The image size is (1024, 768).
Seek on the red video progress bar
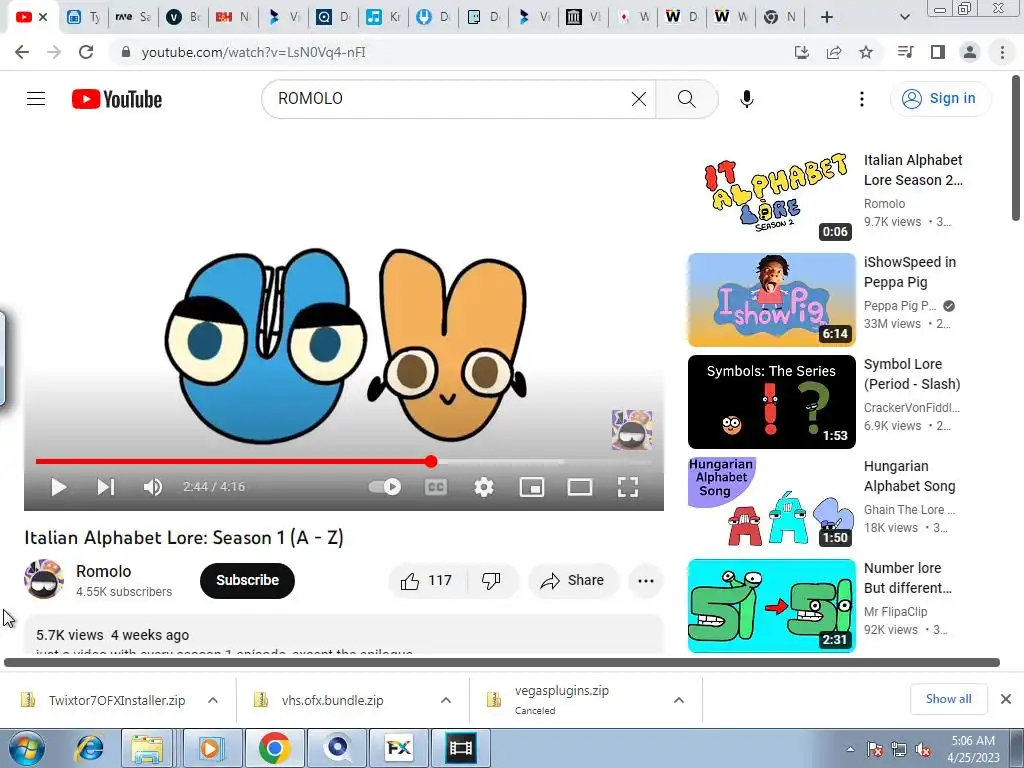344,462
